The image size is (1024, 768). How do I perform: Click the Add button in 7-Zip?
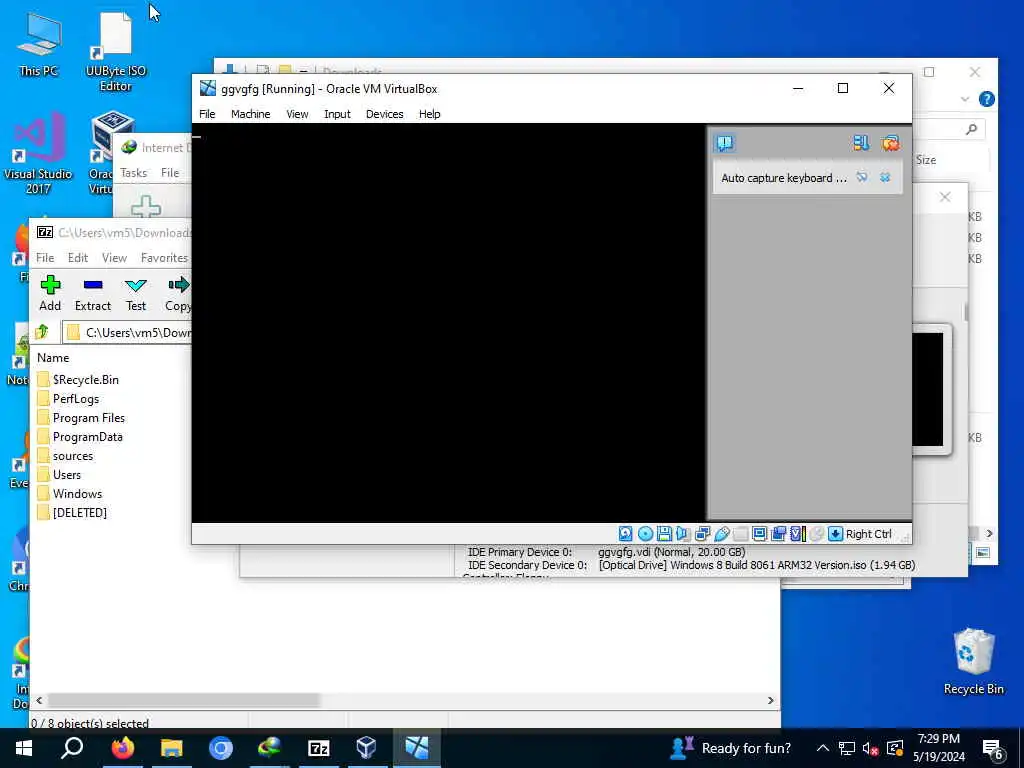[x=50, y=293]
